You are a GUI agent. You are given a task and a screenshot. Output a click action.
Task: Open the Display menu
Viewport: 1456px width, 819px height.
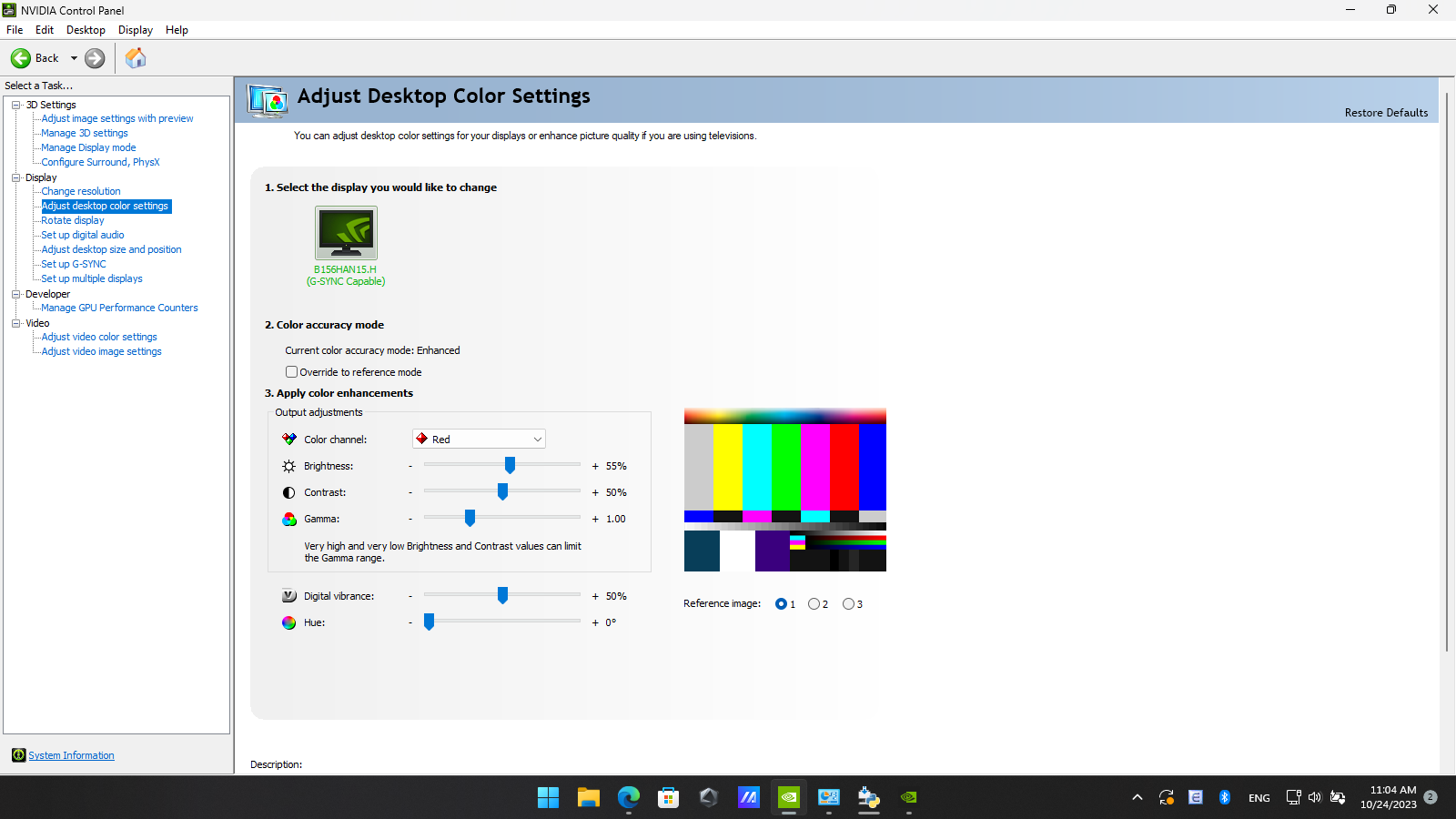(136, 30)
